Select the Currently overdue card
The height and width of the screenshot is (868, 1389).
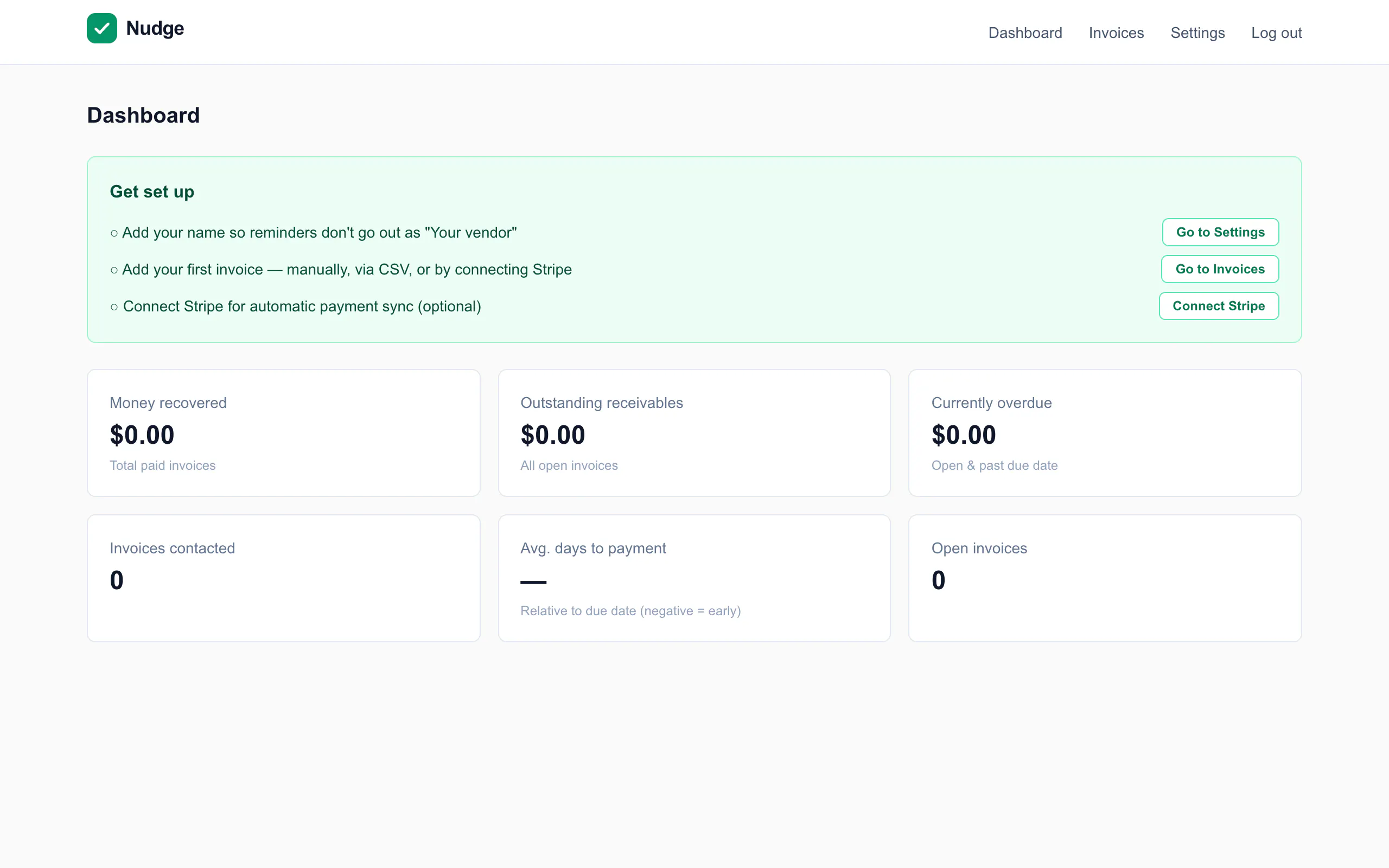pos(1105,433)
